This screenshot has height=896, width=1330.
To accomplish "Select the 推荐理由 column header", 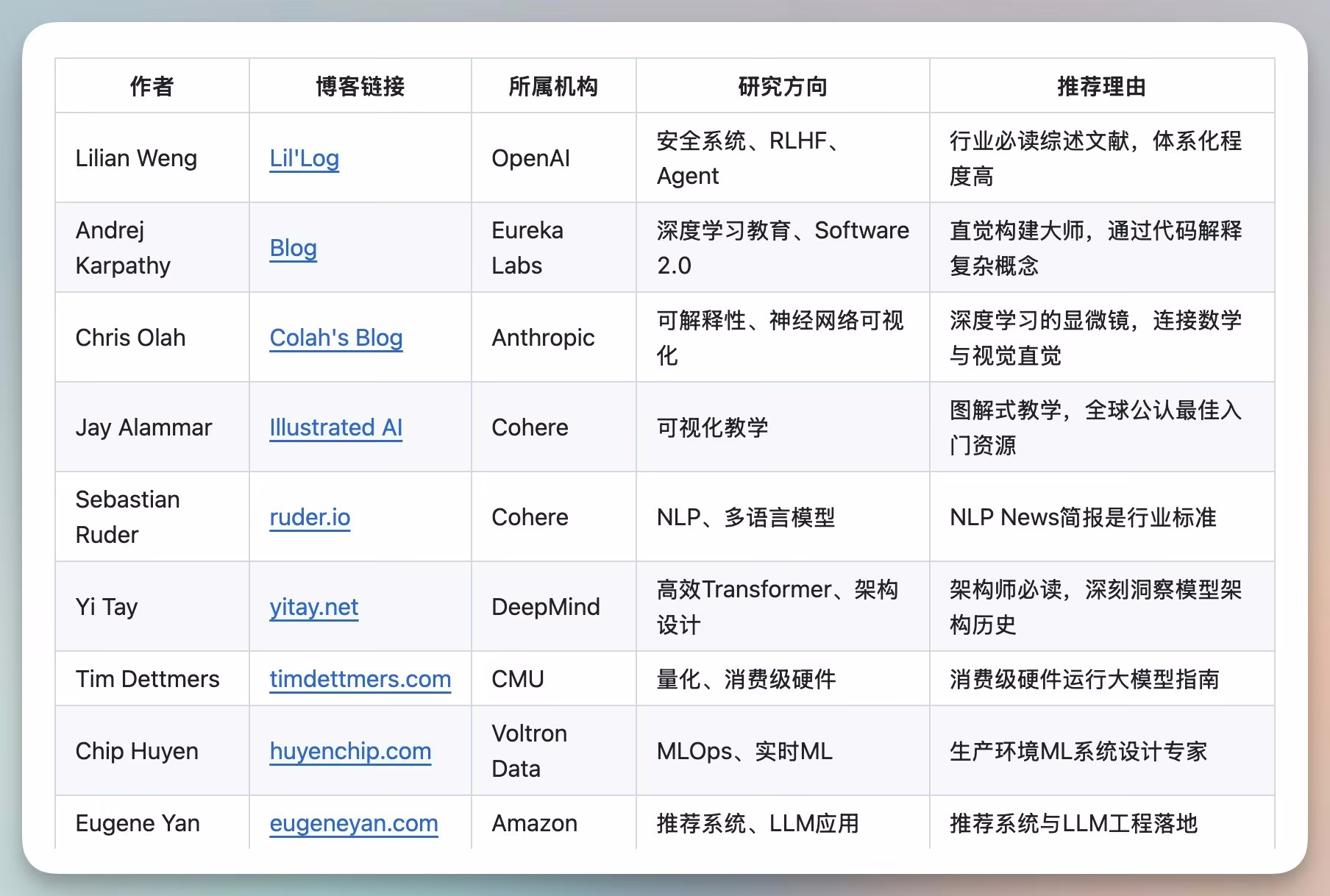I will [x=1101, y=85].
